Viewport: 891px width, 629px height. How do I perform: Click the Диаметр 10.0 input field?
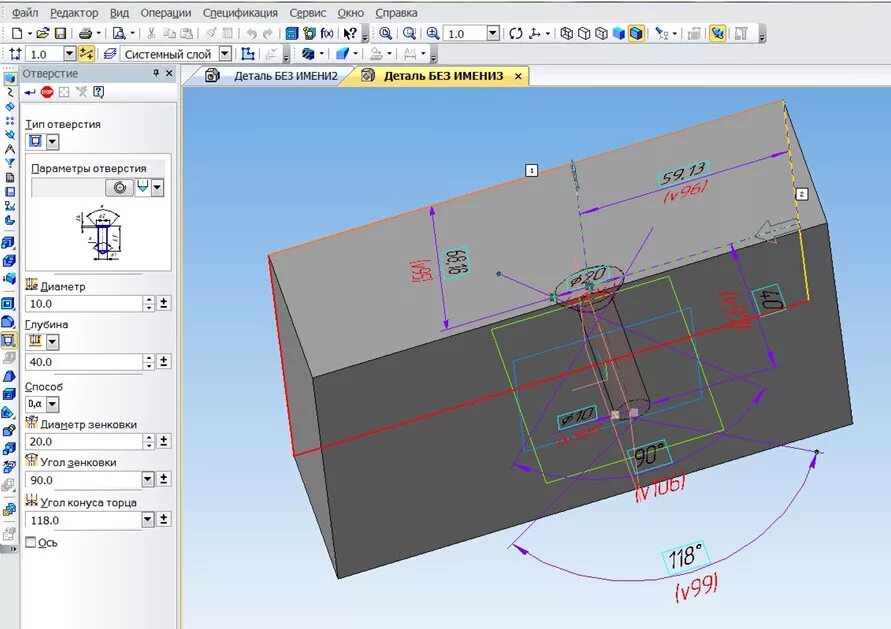point(84,303)
